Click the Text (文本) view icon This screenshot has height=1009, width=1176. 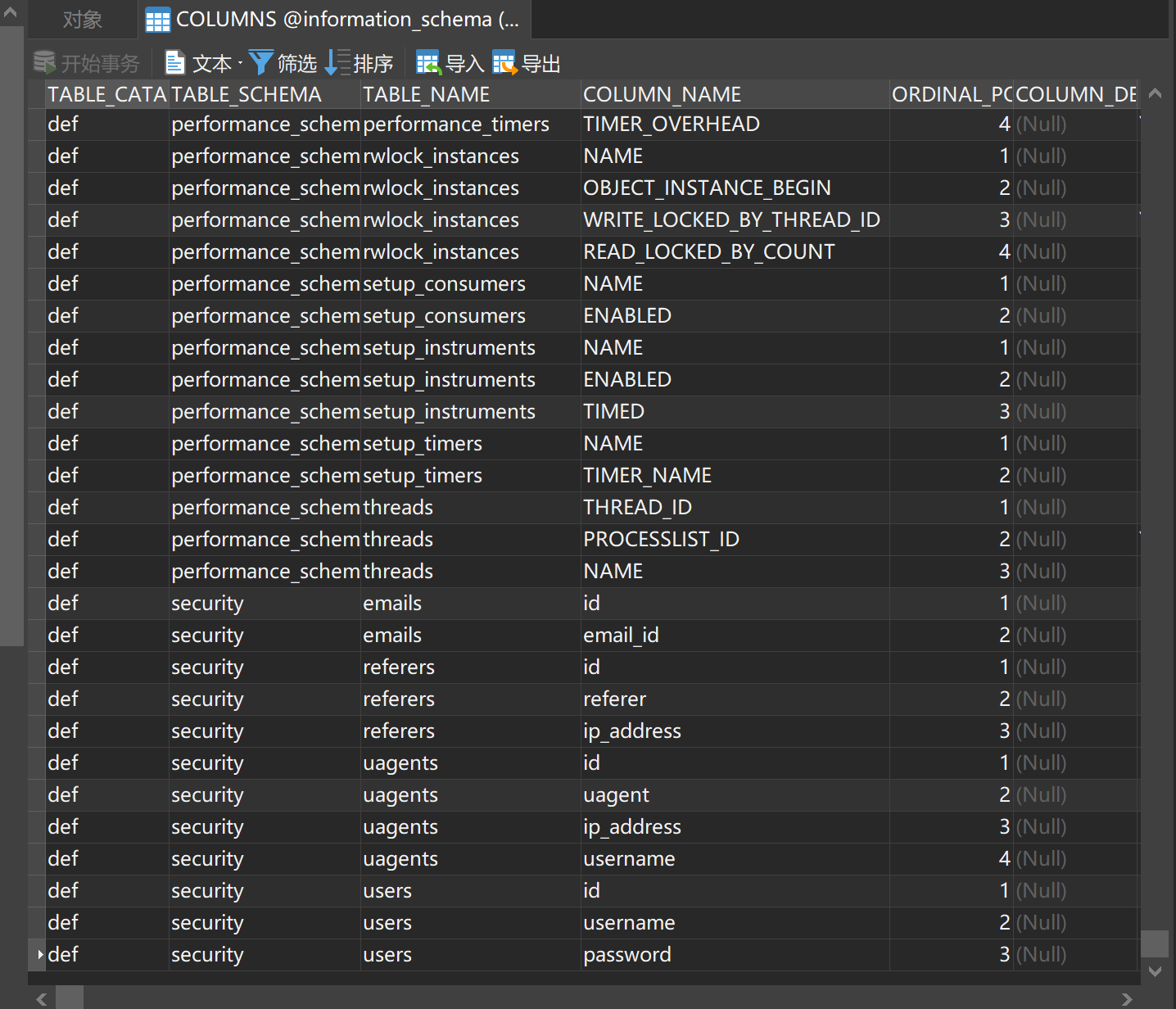(x=174, y=63)
